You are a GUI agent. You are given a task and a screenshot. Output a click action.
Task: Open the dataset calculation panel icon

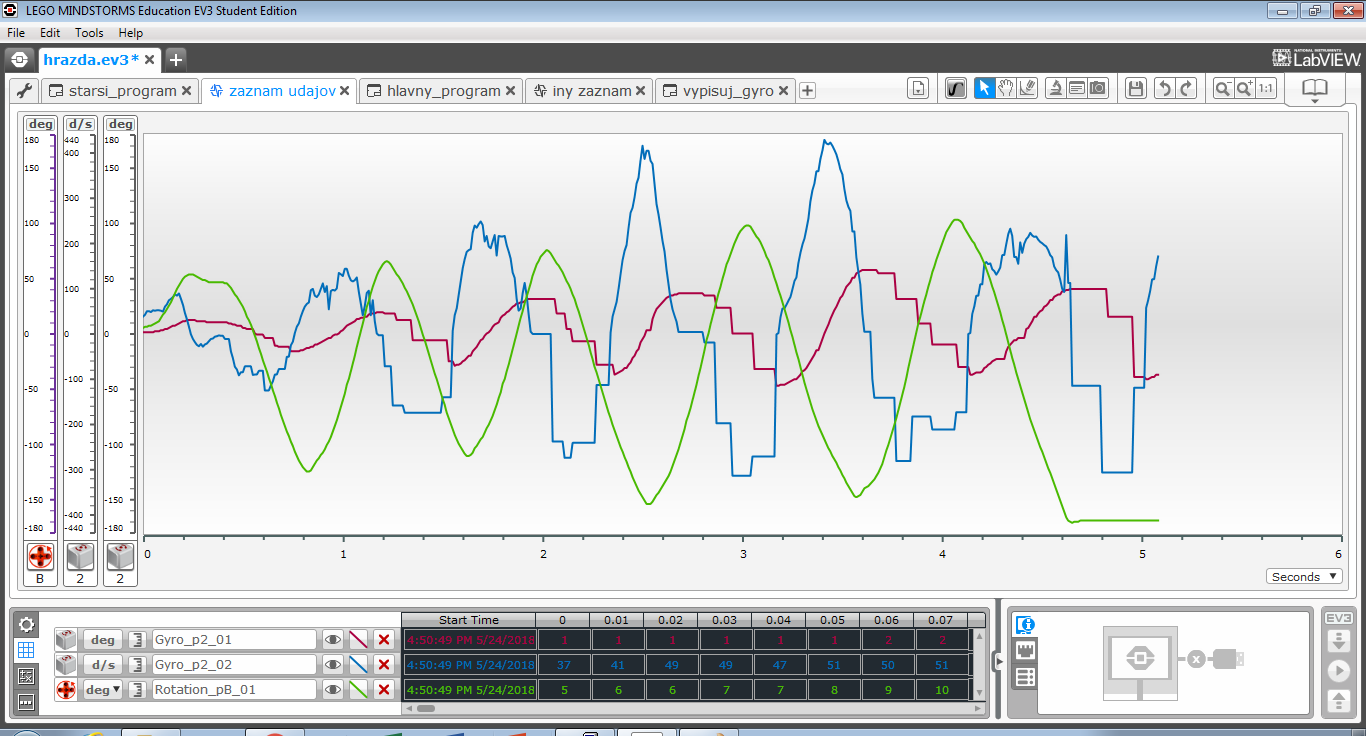pyautogui.click(x=26, y=676)
